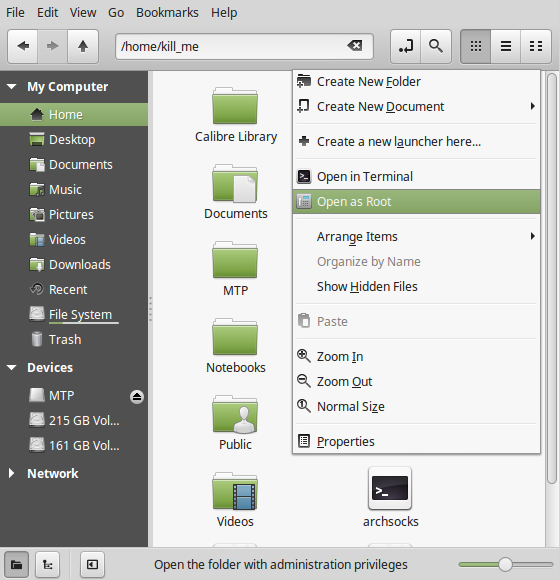Adjust the zoom slider handle
This screenshot has height=580, width=559.
[505, 564]
